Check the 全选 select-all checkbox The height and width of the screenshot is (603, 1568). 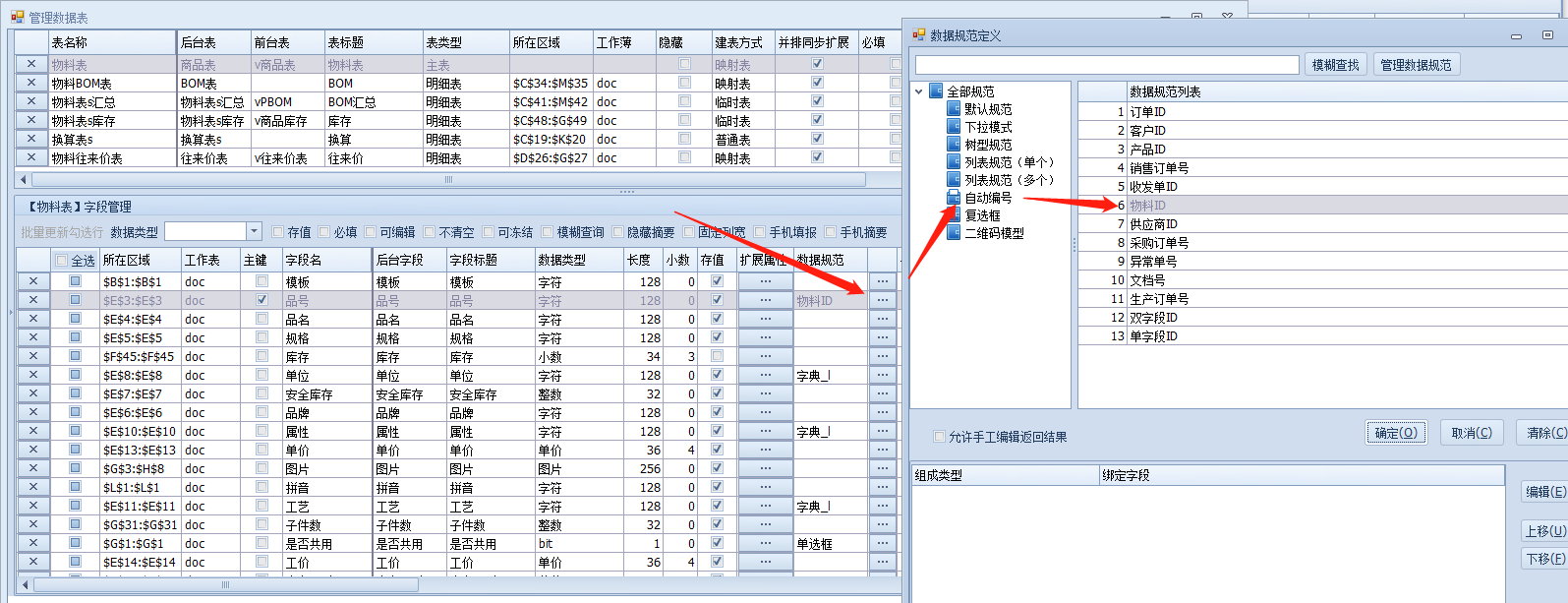point(62,261)
